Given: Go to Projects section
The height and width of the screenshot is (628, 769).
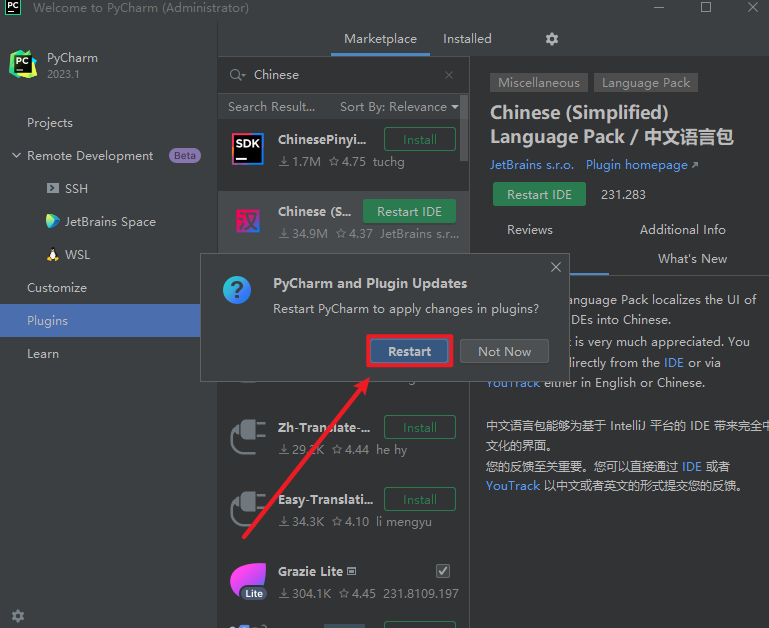Looking at the screenshot, I should (50, 123).
